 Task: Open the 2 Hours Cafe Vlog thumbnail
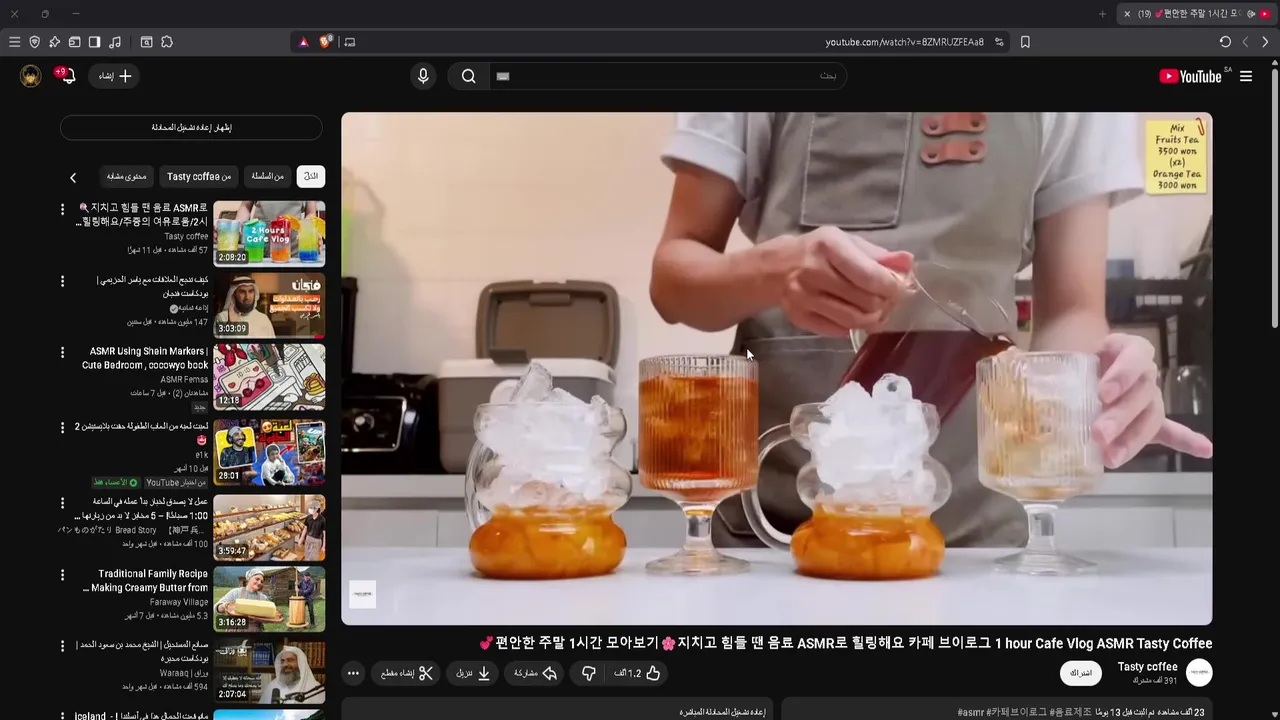tap(269, 234)
